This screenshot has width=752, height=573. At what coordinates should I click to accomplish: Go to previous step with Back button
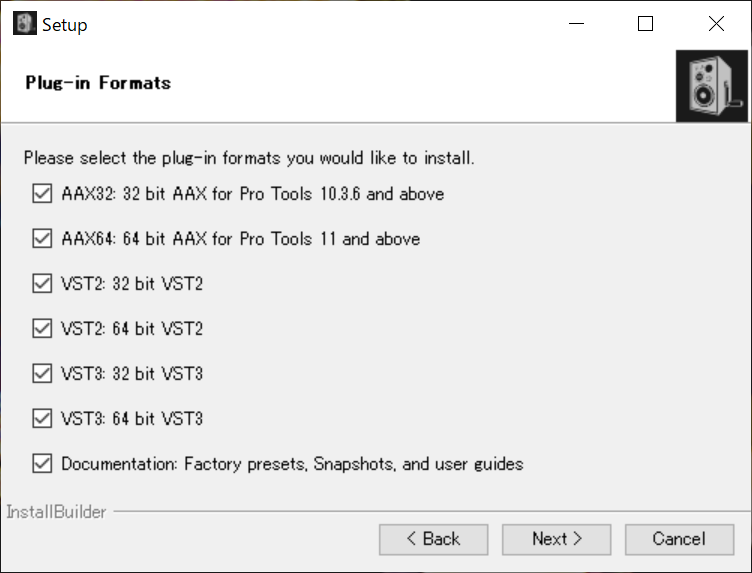[433, 539]
